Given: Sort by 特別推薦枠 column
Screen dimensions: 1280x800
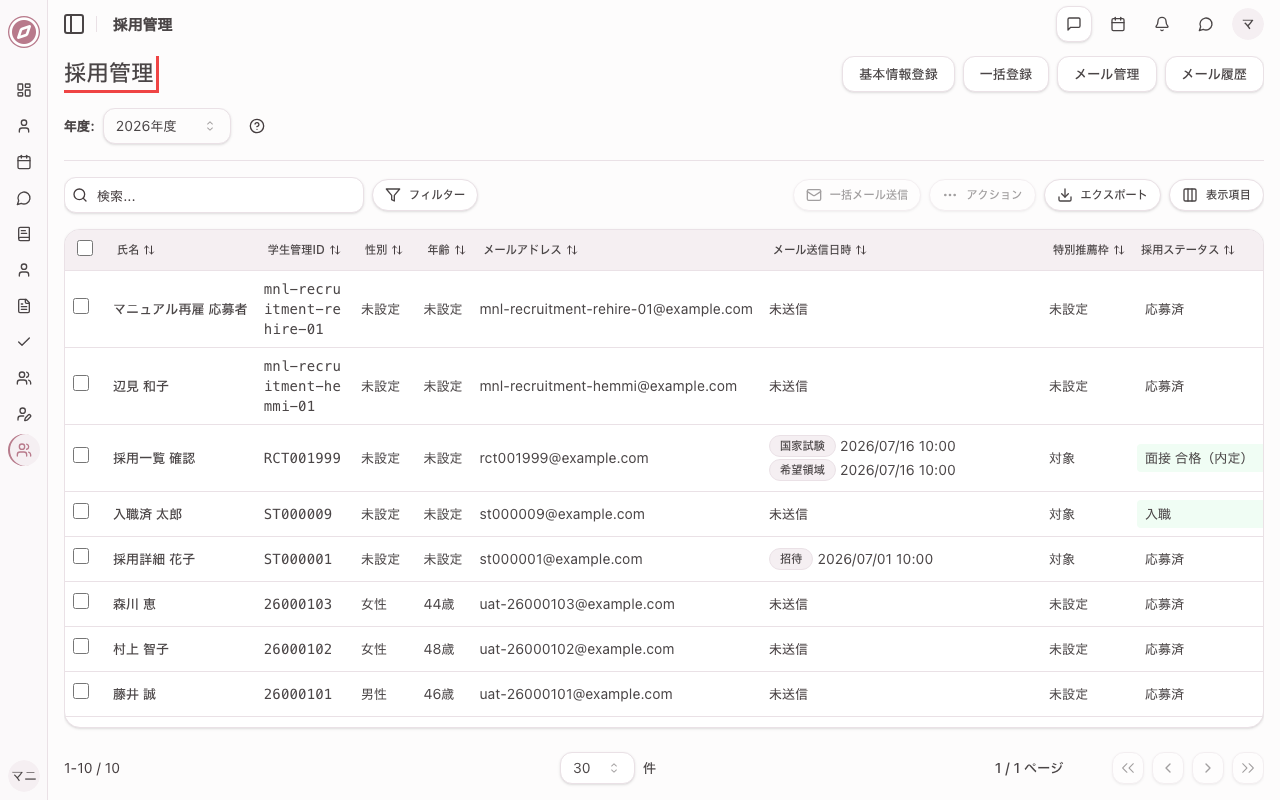Looking at the screenshot, I should click(x=1089, y=250).
